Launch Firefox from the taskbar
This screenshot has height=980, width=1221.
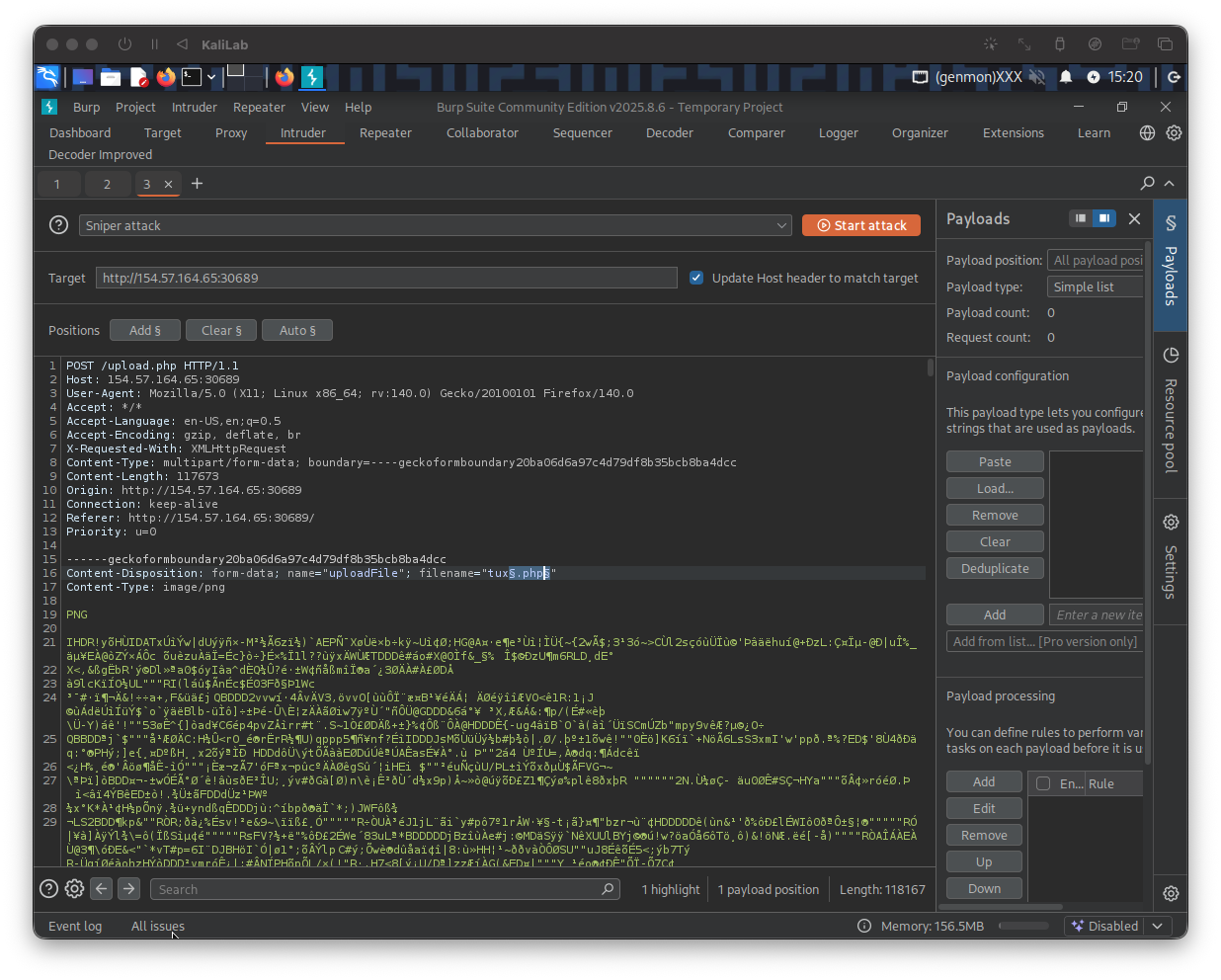(x=166, y=77)
